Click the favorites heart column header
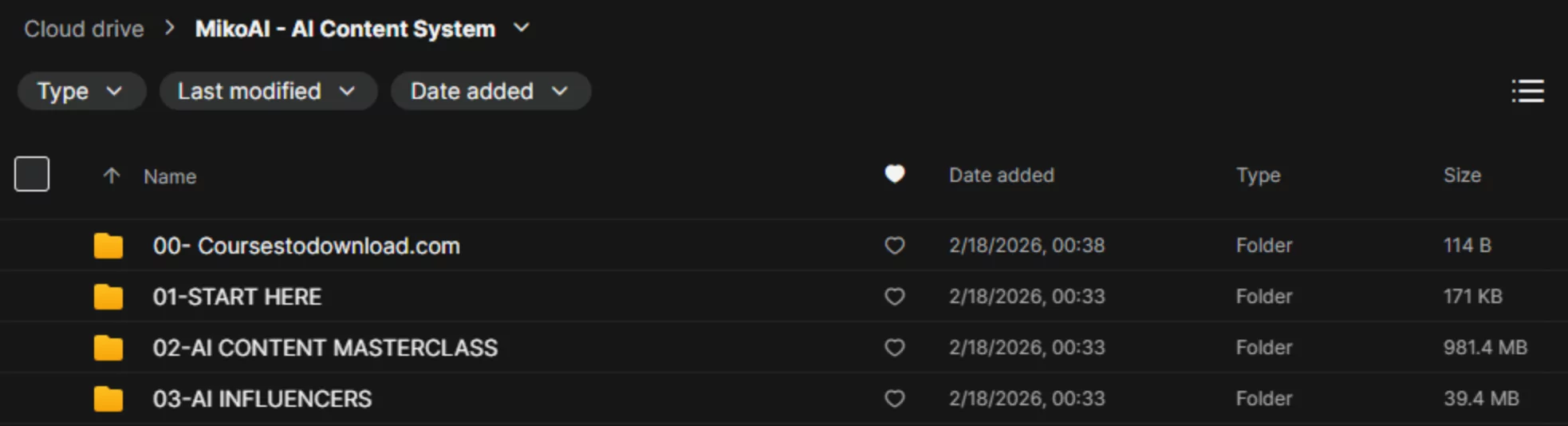The height and width of the screenshot is (426, 1568). [x=894, y=174]
